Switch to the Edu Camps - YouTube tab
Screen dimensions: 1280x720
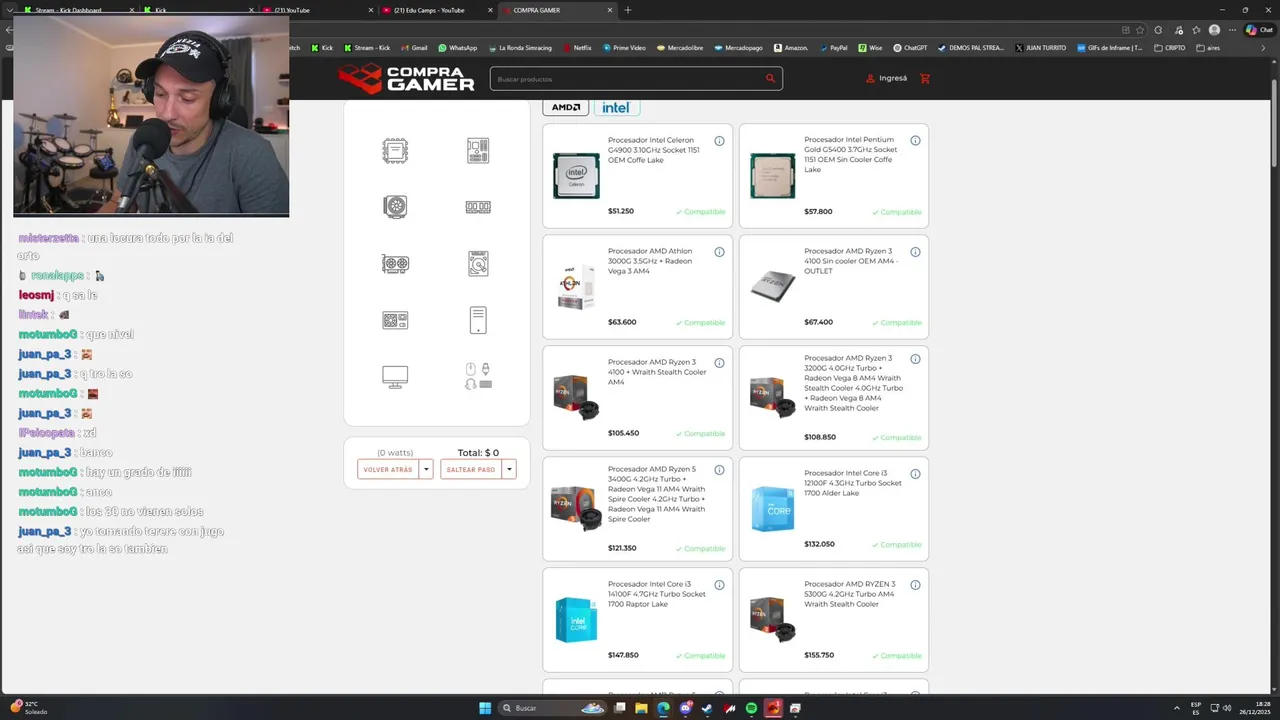[x=436, y=10]
